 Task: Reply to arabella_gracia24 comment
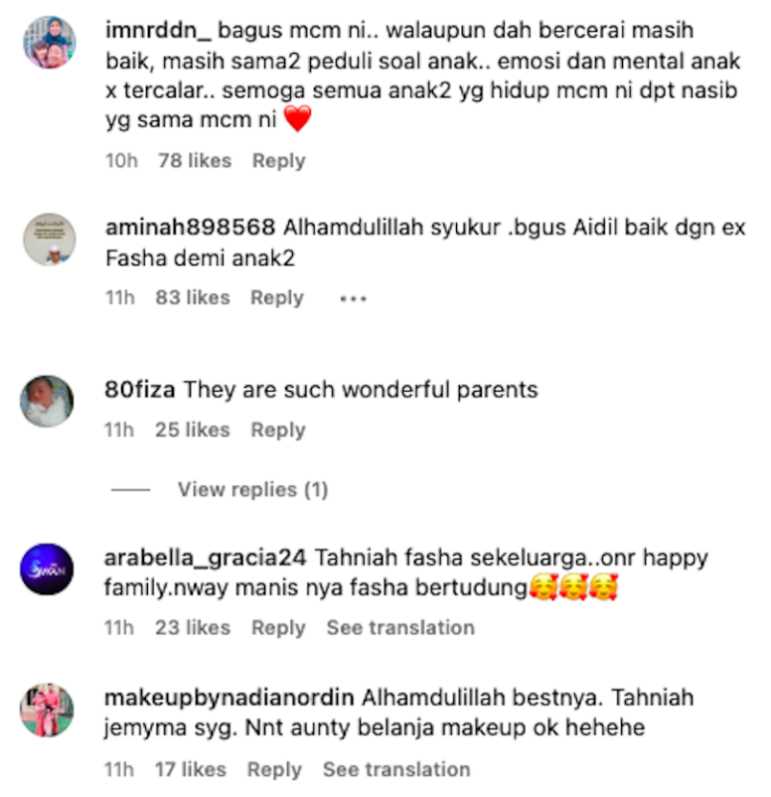pyautogui.click(x=279, y=628)
